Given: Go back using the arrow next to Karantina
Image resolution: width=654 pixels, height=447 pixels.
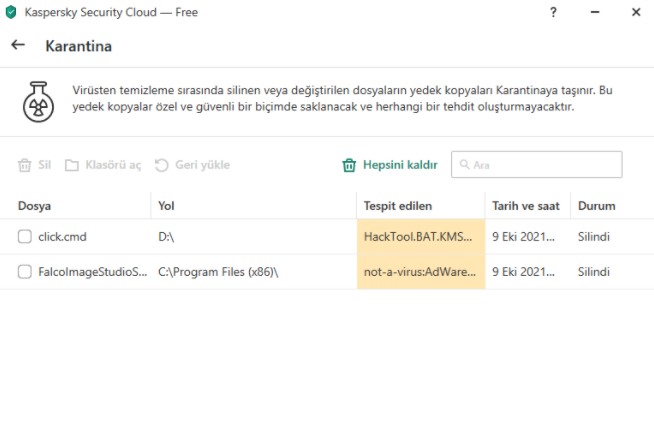Looking at the screenshot, I should 18,45.
